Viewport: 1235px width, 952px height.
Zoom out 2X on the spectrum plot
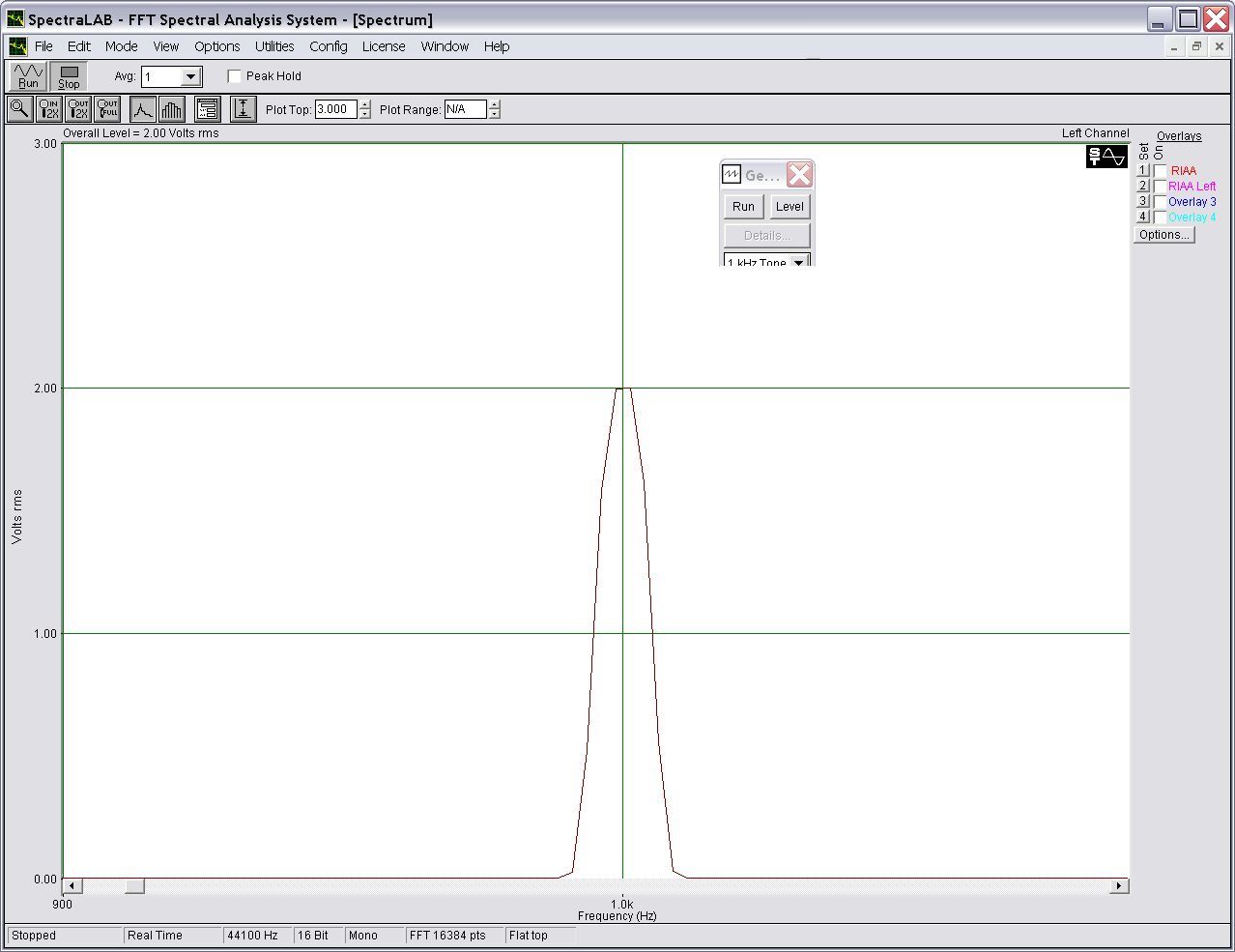coord(78,109)
